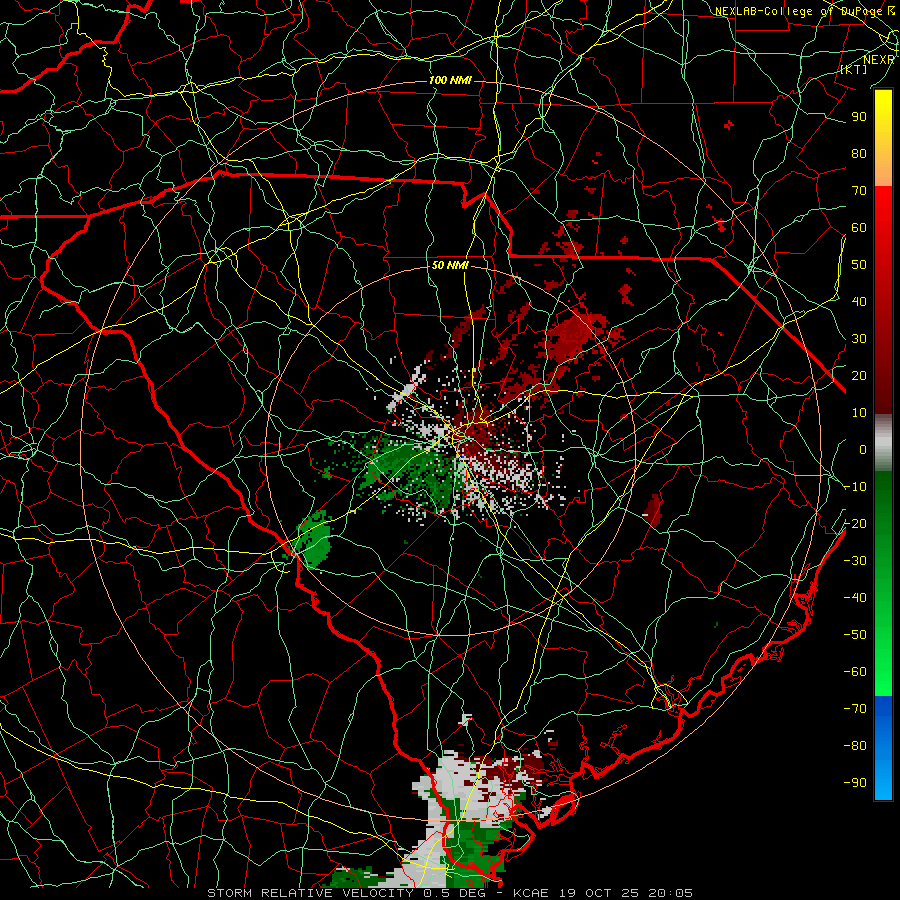Click the NEXR label near the color scale
Image resolution: width=900 pixels, height=900 pixels.
click(x=879, y=59)
